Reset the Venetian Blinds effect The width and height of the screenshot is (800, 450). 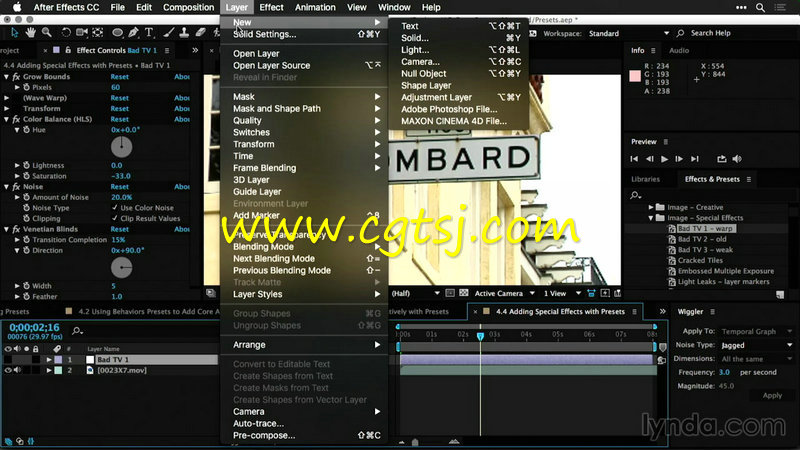click(x=119, y=229)
